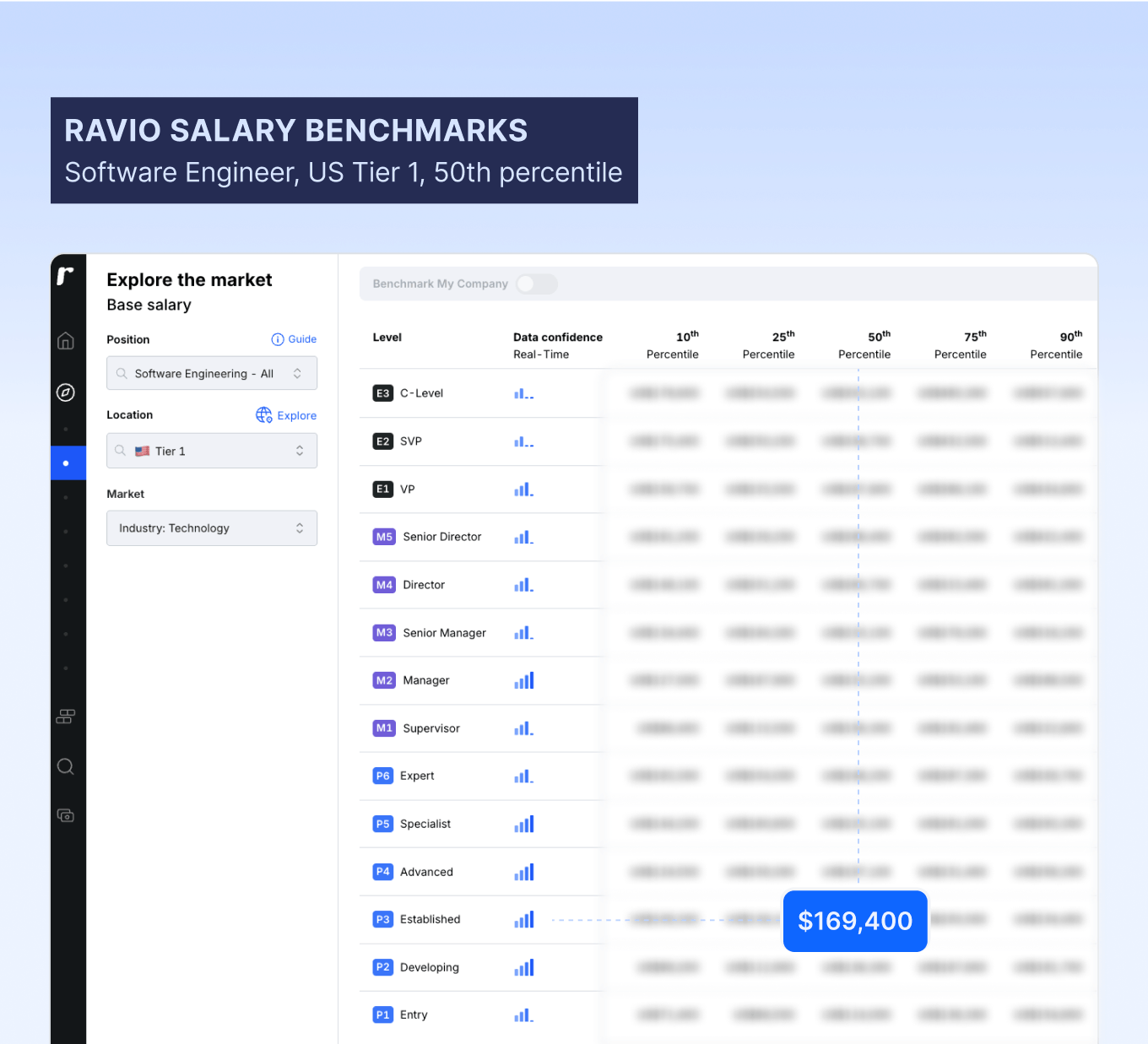This screenshot has width=1148, height=1044.
Task: Select the Supervisor level name
Action: 431,728
